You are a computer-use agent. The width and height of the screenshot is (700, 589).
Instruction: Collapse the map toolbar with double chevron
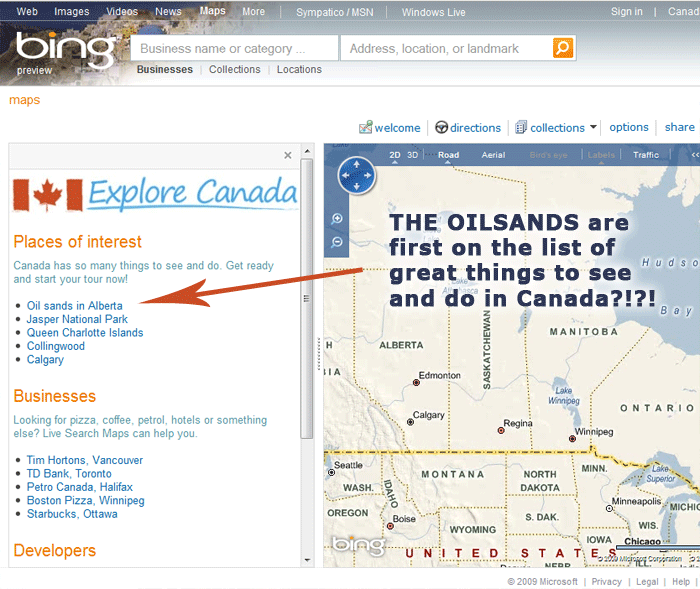[695, 155]
